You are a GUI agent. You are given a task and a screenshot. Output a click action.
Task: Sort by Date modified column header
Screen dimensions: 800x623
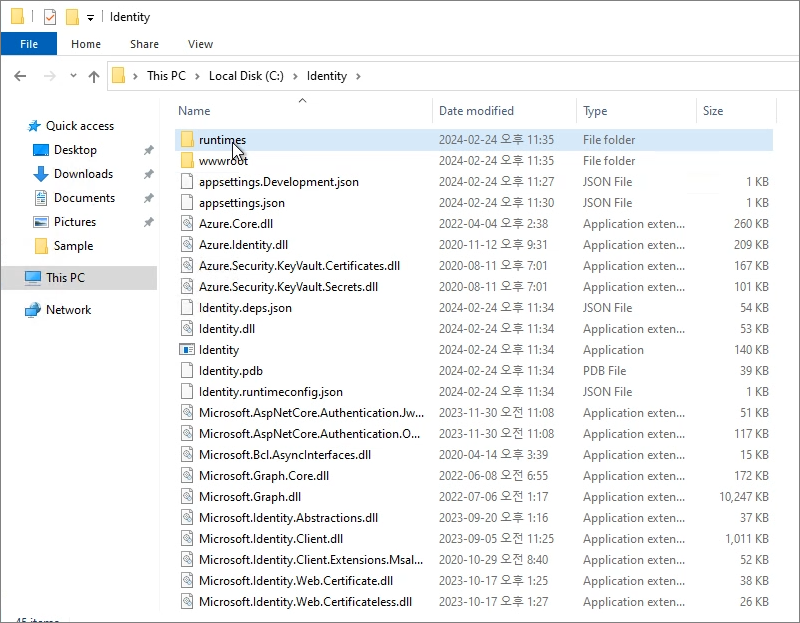[x=476, y=111]
